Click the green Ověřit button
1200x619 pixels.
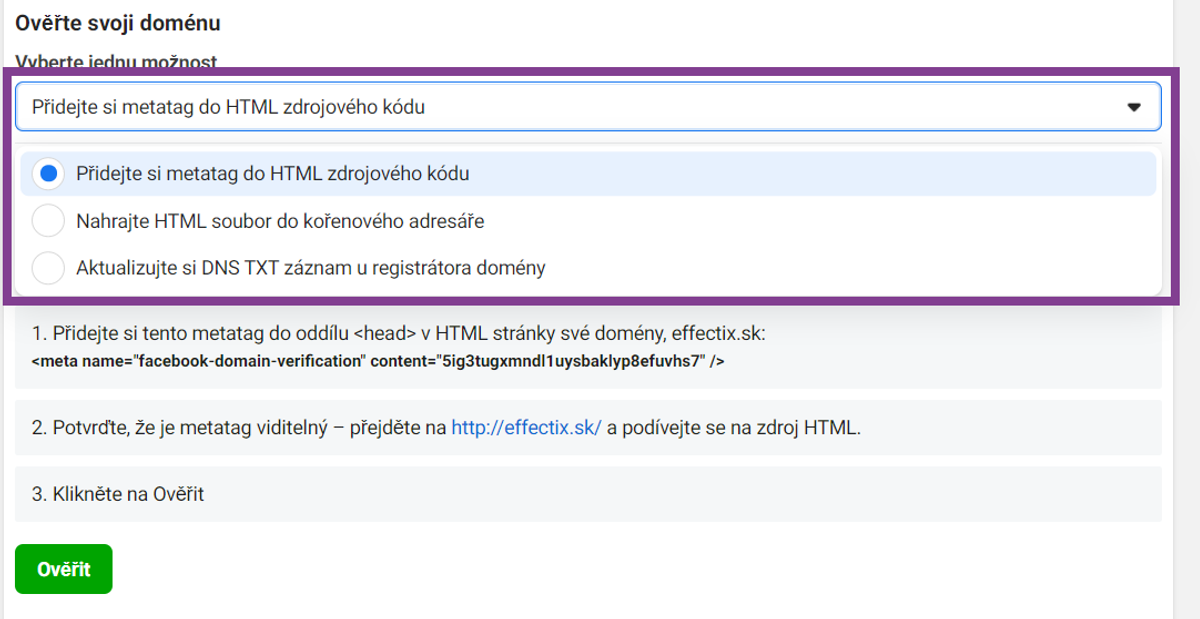(64, 569)
